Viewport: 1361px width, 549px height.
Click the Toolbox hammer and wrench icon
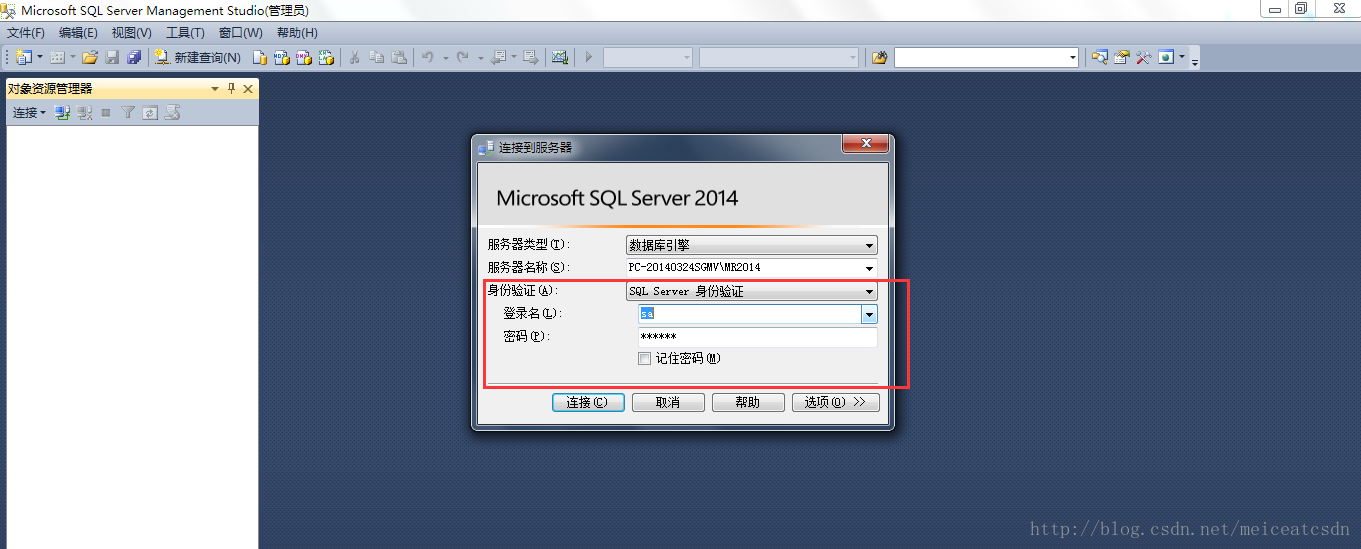coord(1143,57)
